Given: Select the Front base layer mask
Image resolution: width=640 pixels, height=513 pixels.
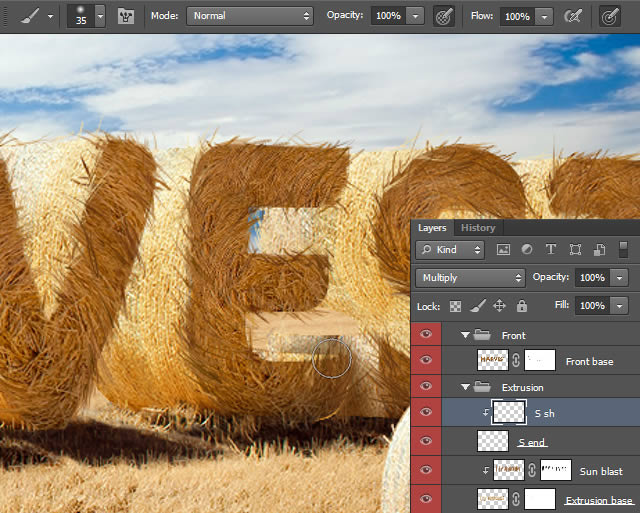Looking at the screenshot, I should point(540,360).
